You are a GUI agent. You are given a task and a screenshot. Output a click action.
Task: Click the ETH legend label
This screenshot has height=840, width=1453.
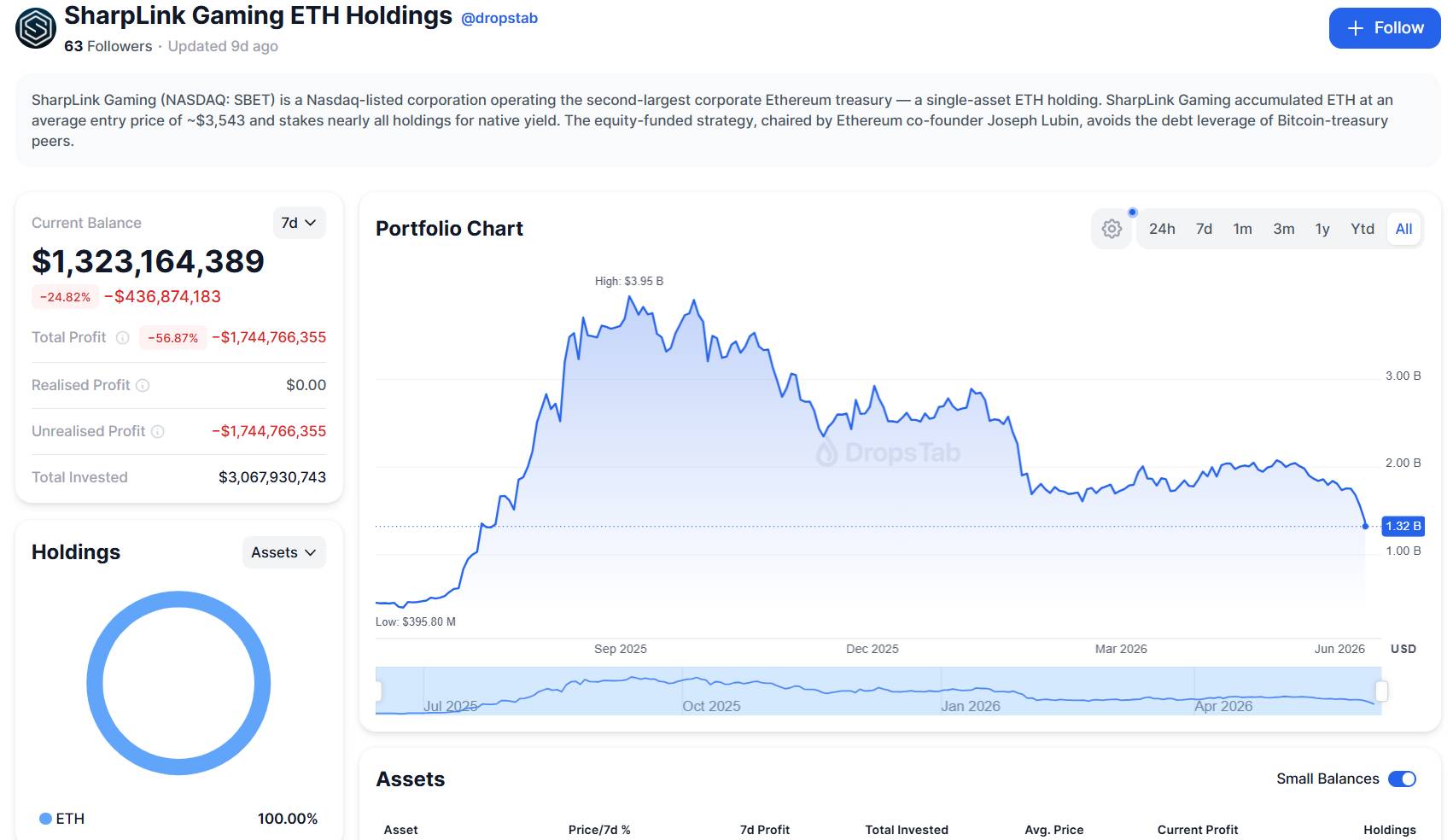point(70,819)
